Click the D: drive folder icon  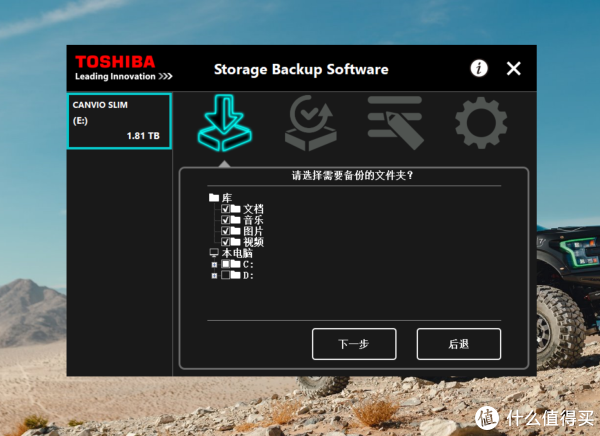click(235, 275)
